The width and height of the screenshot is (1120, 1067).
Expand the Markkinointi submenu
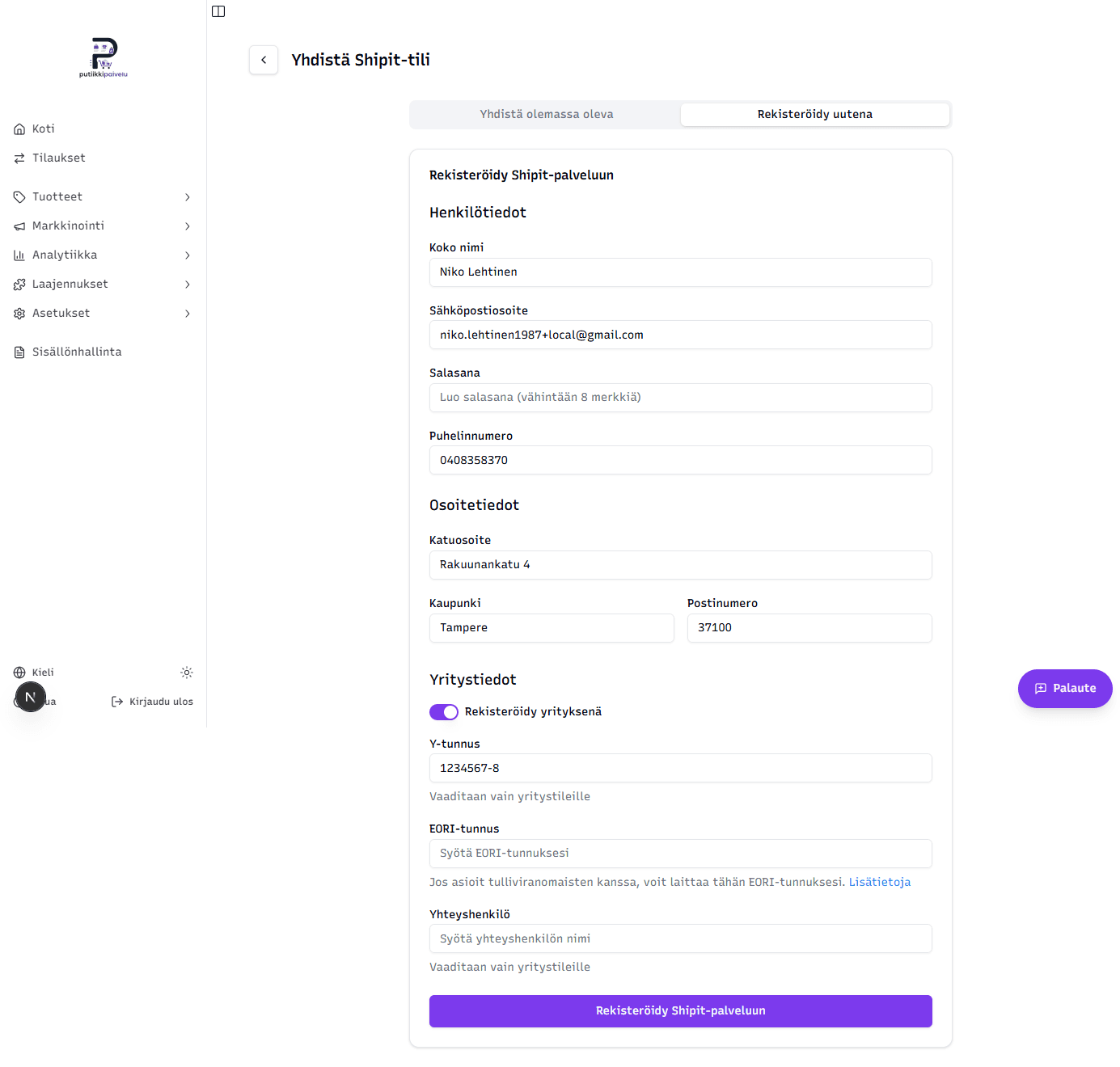tap(104, 226)
